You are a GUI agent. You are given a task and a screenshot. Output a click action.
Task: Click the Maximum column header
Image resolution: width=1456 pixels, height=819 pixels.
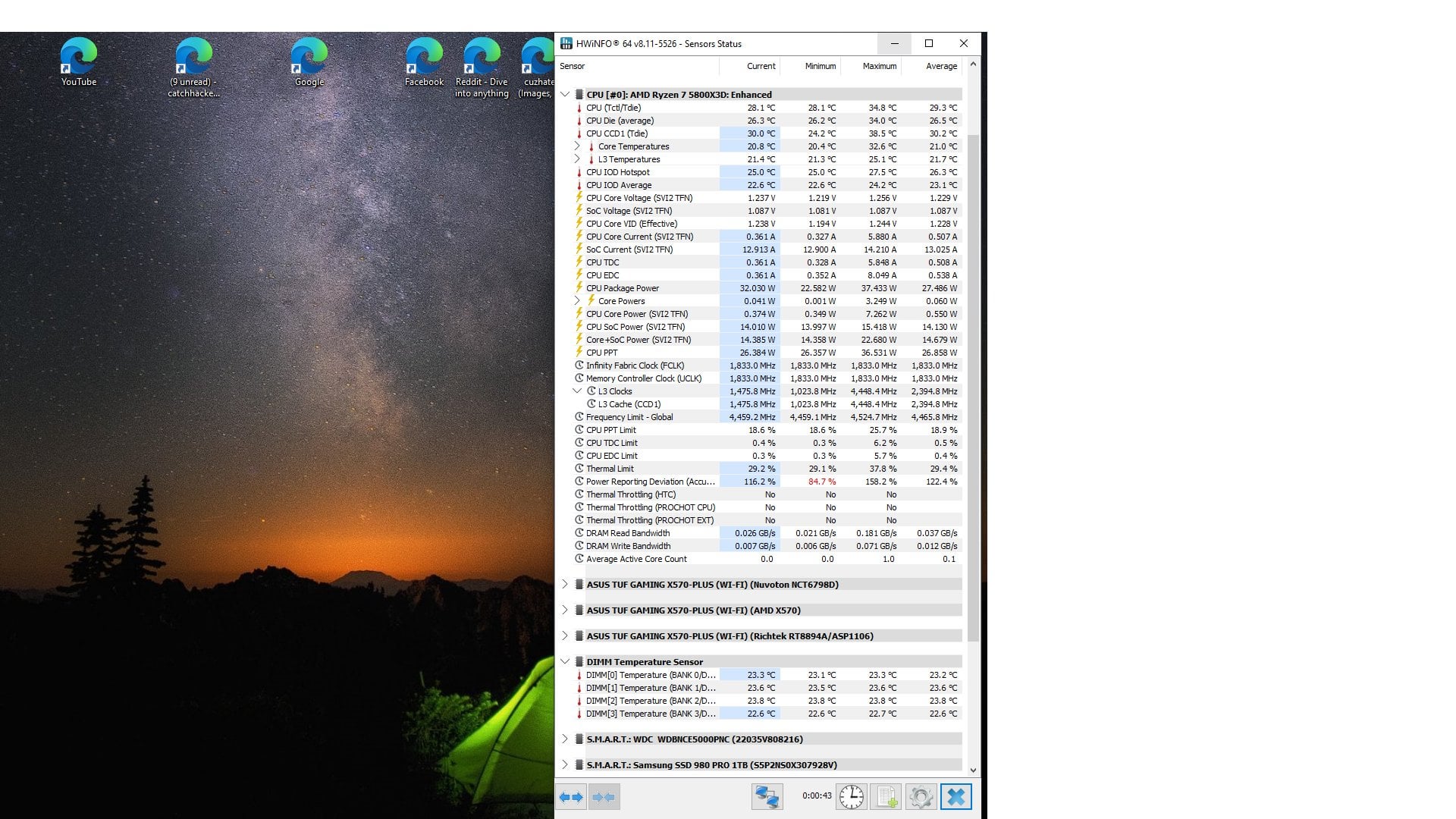pos(871,66)
